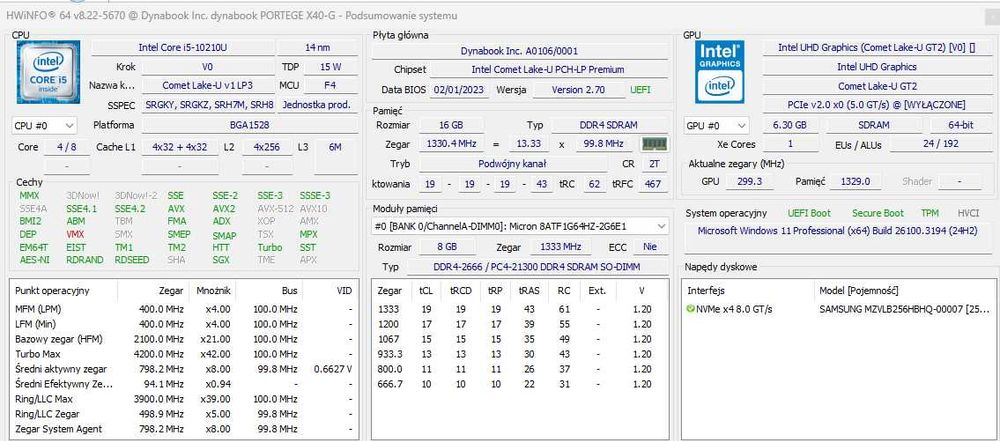
Task: Click the 14 nm process field
Action: tap(318, 47)
